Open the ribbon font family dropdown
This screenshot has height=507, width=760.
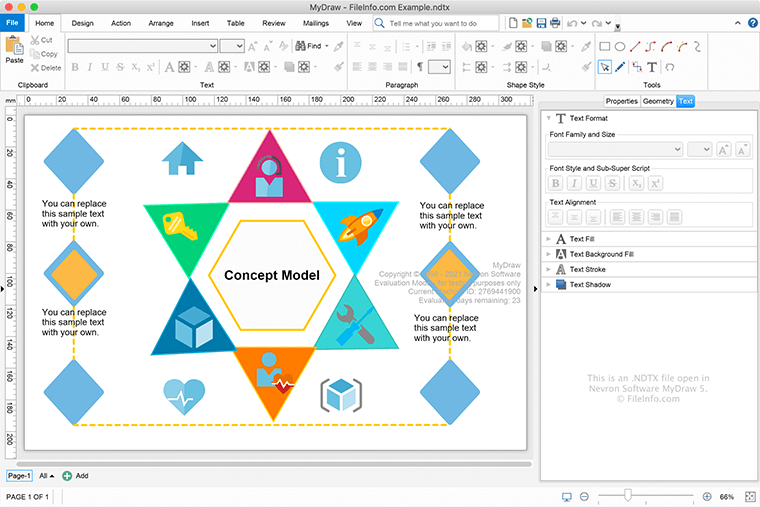coord(212,46)
